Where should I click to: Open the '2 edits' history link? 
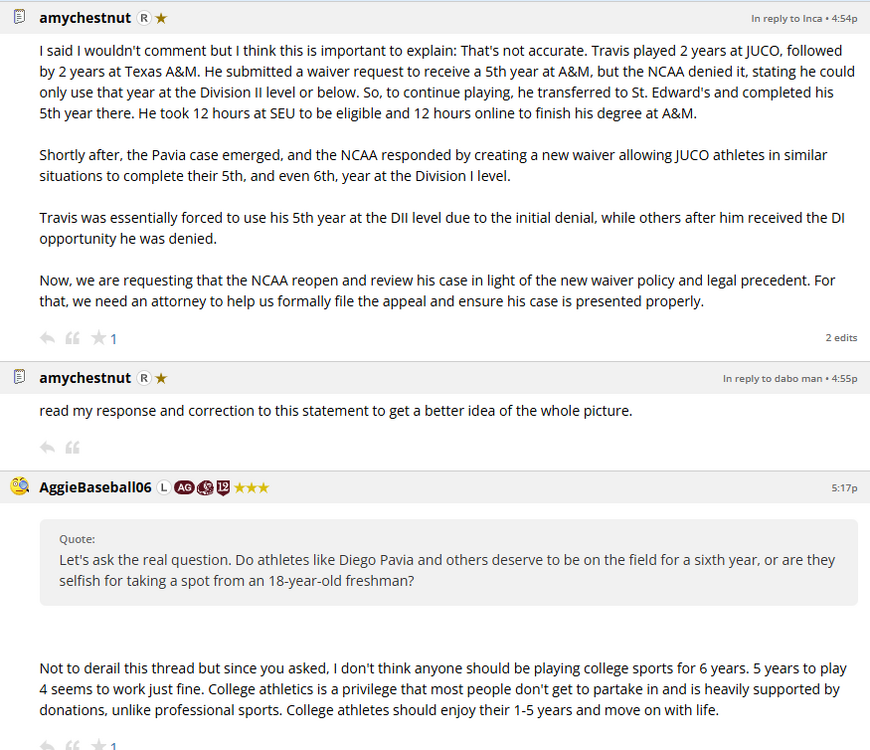(x=841, y=338)
